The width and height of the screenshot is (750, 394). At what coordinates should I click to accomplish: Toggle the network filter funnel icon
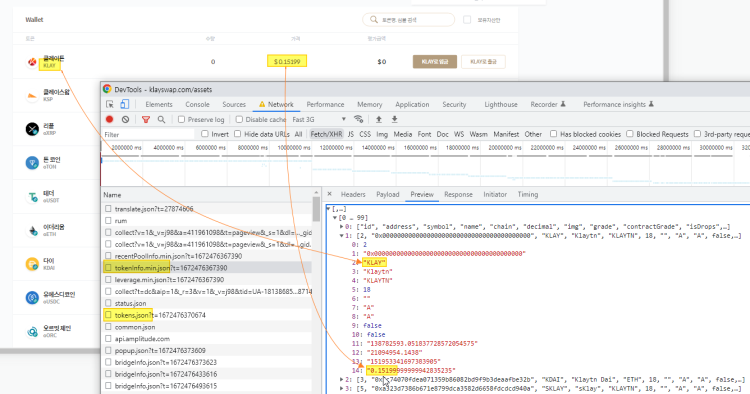click(x=146, y=120)
